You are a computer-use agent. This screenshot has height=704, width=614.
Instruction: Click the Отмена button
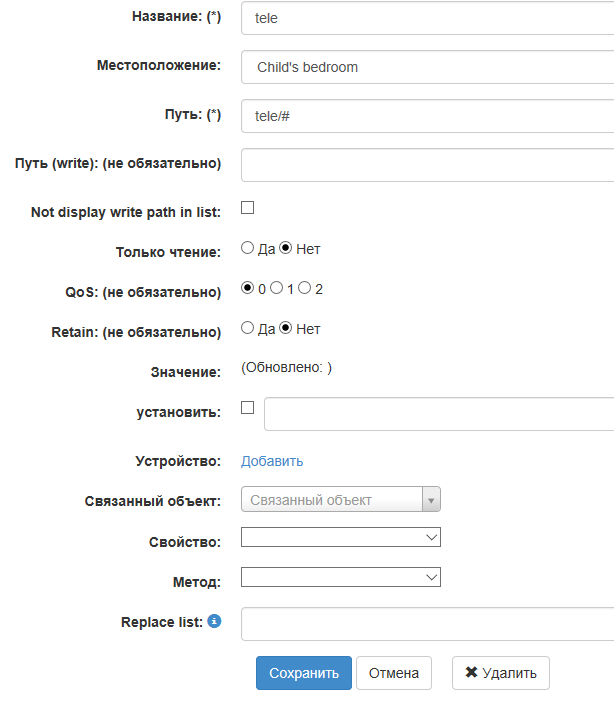394,673
